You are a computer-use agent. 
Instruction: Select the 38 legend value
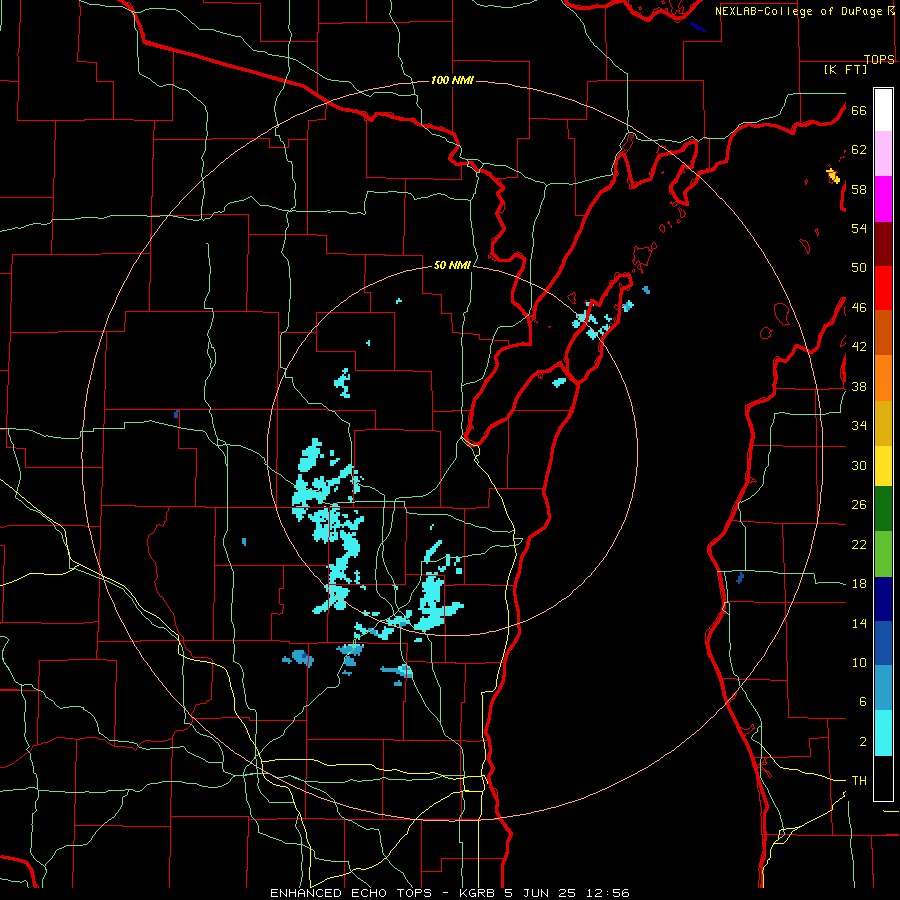pyautogui.click(x=859, y=387)
